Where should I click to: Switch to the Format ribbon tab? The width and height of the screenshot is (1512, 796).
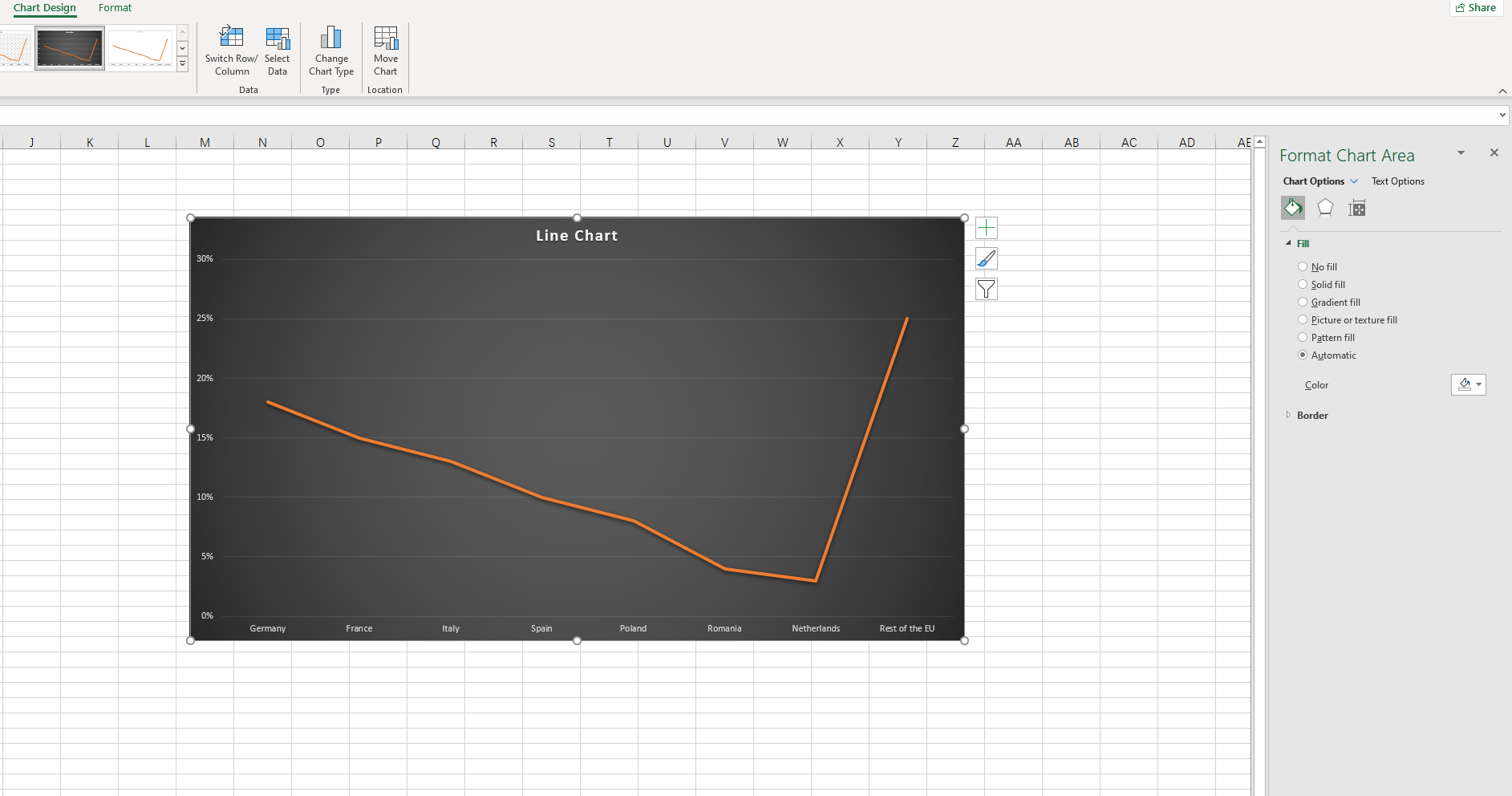tap(115, 7)
